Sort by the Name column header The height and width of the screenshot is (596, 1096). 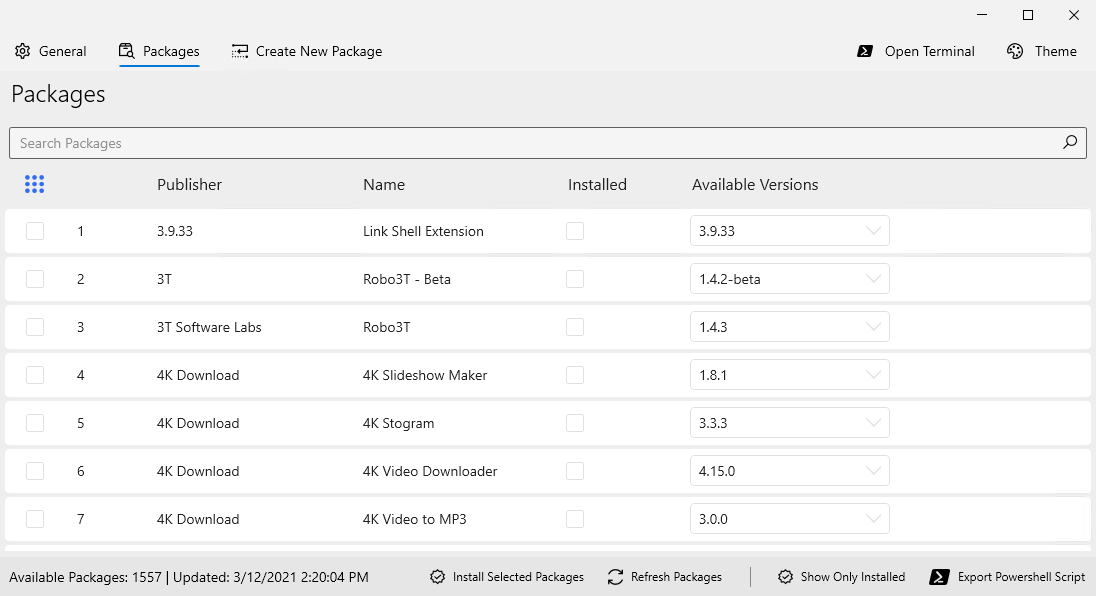click(x=384, y=184)
